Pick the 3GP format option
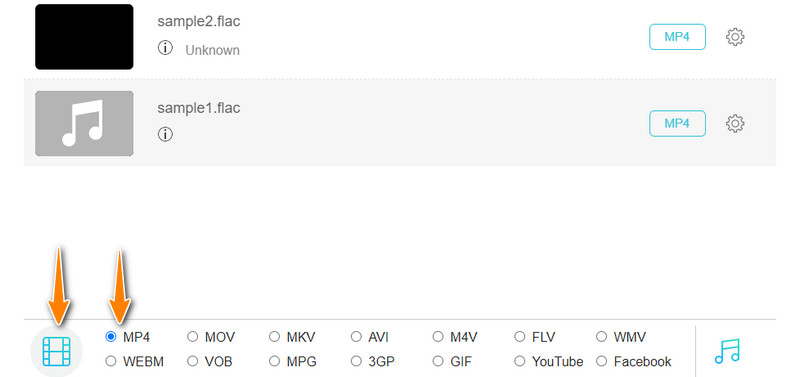 point(356,361)
